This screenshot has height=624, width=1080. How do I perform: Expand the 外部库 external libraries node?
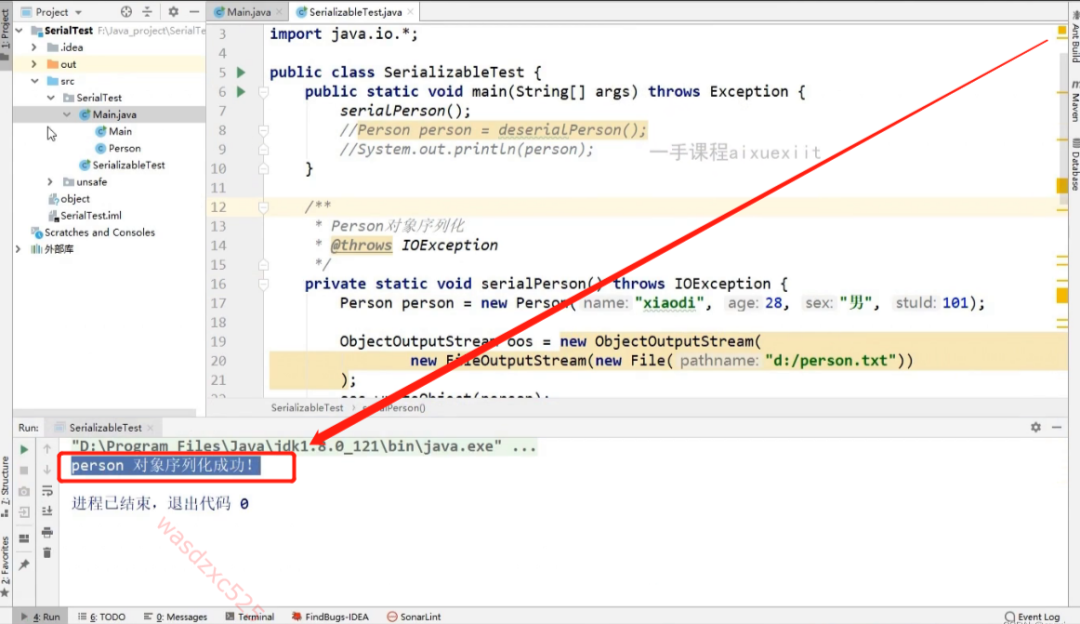coord(19,249)
